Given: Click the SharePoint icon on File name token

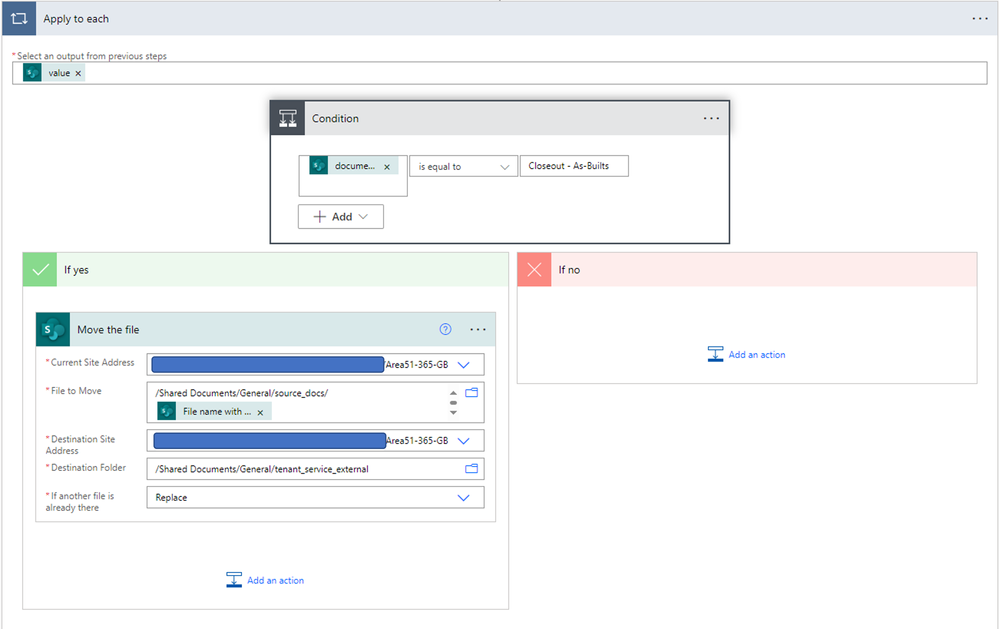Looking at the screenshot, I should click(x=167, y=412).
